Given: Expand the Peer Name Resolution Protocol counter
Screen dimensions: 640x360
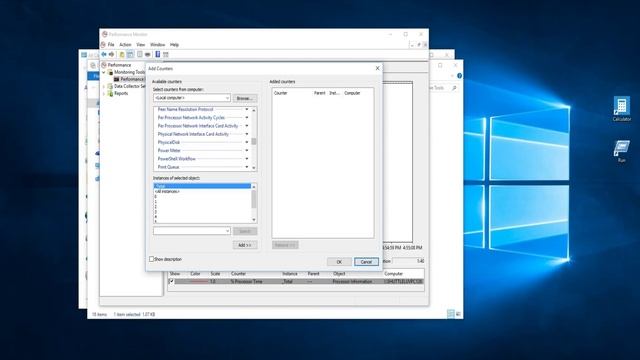Looking at the screenshot, I should [x=247, y=109].
